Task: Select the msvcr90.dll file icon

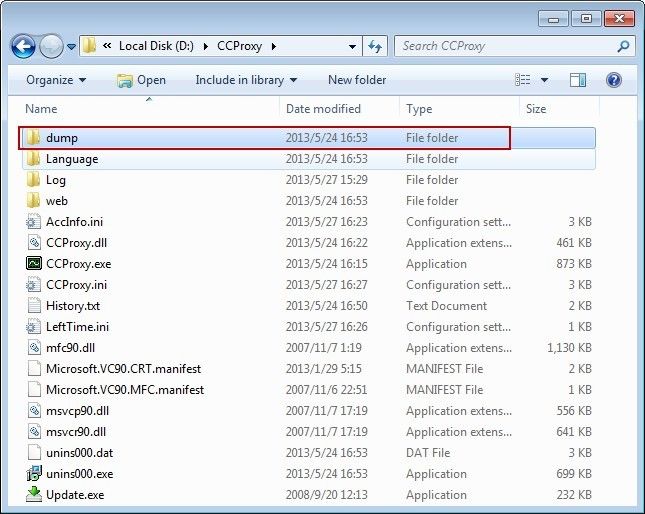Action: tap(34, 431)
